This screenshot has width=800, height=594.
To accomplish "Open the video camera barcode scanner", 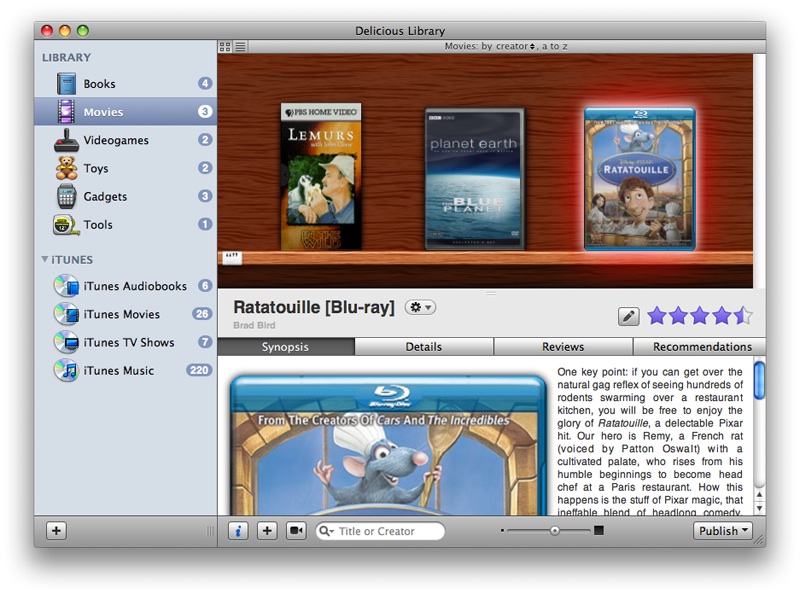I will [296, 531].
